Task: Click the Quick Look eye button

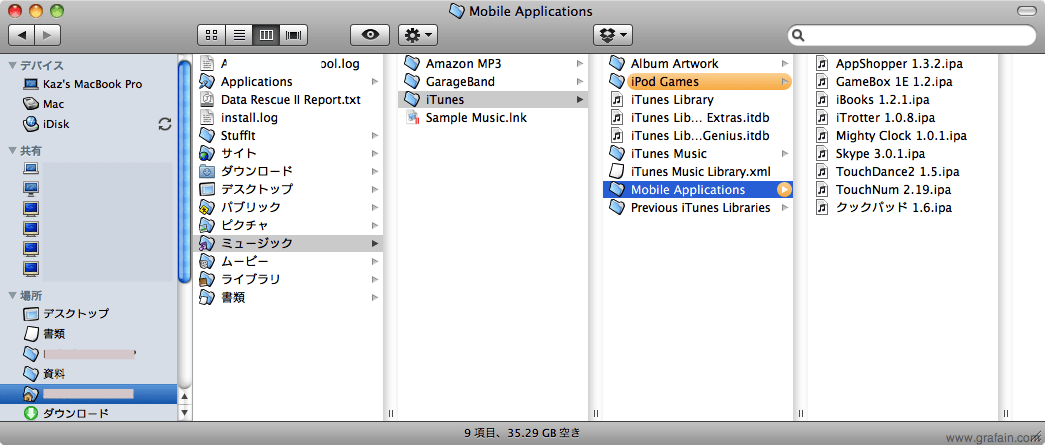Action: click(x=370, y=35)
